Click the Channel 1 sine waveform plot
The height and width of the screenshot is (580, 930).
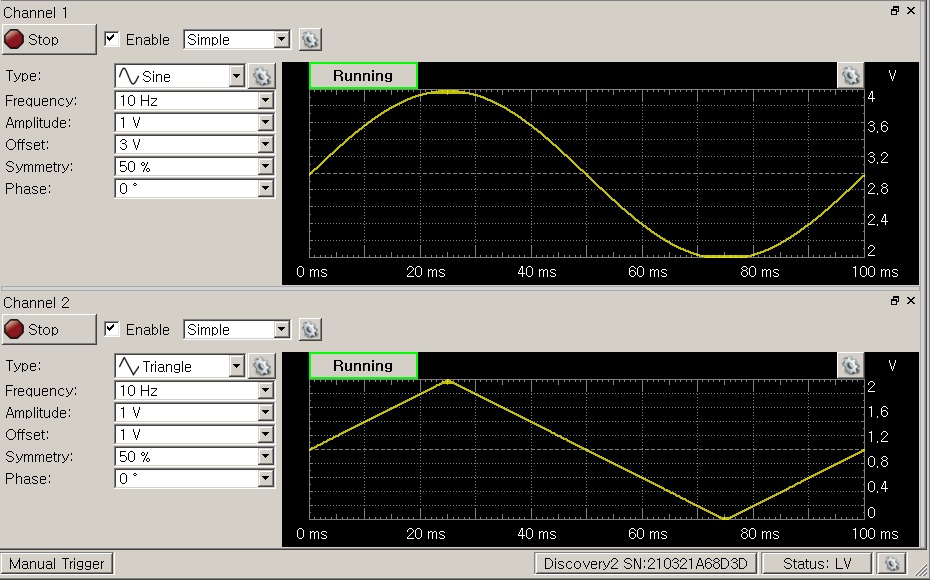(587, 173)
